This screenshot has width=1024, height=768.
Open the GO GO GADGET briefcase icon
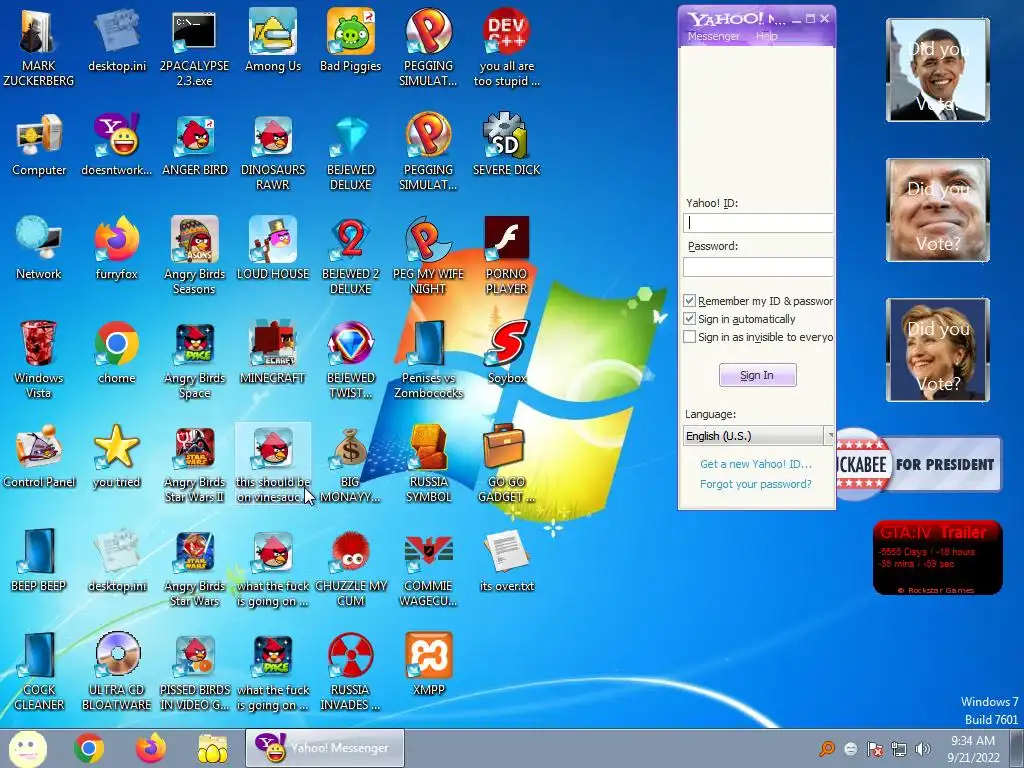pos(507,464)
